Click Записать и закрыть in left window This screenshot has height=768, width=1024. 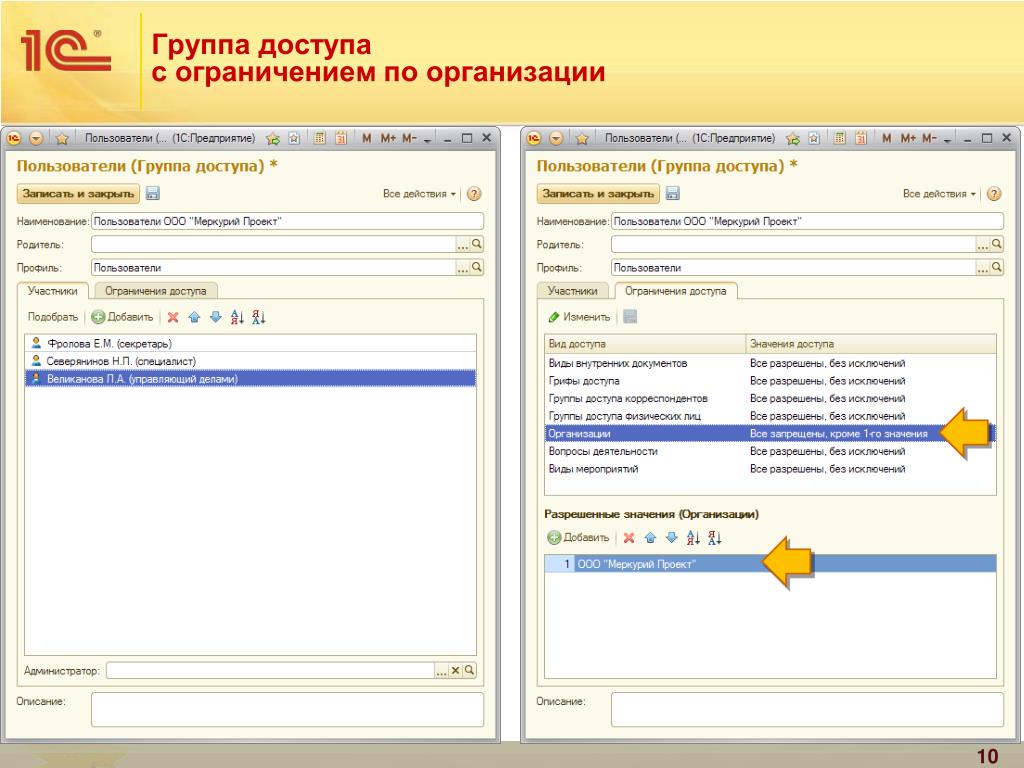(78, 193)
